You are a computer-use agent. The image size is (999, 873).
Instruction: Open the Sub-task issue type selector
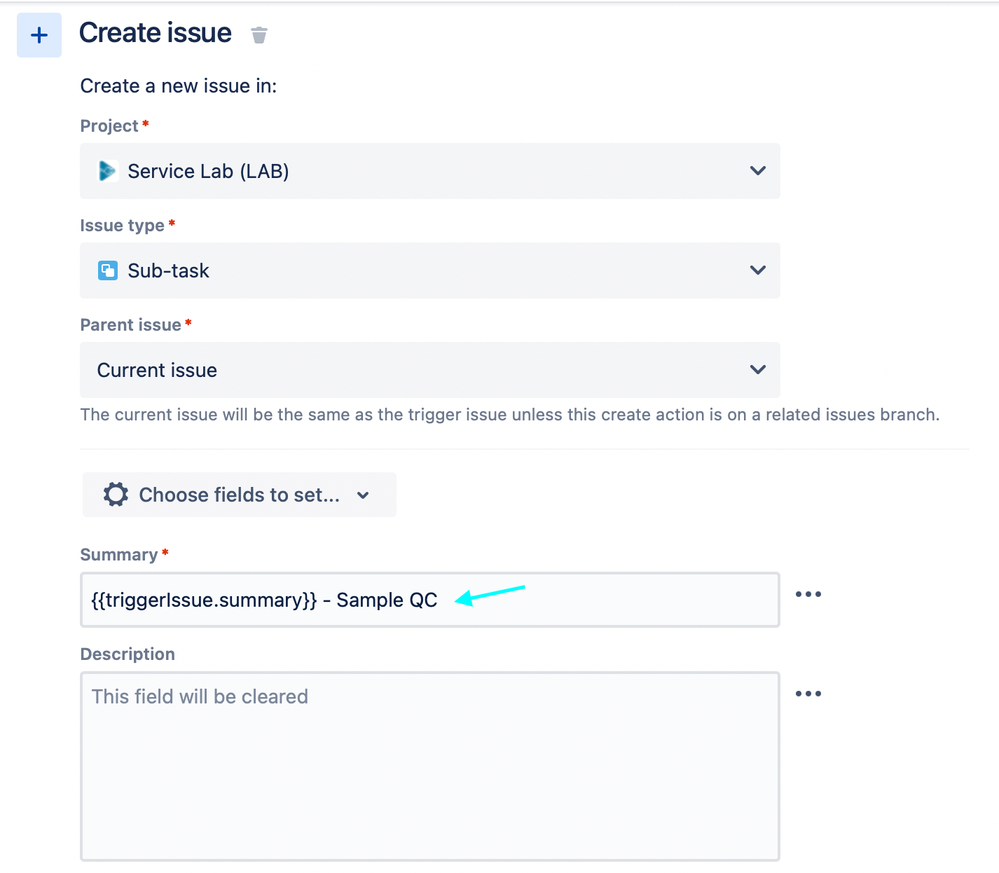pyautogui.click(x=430, y=270)
